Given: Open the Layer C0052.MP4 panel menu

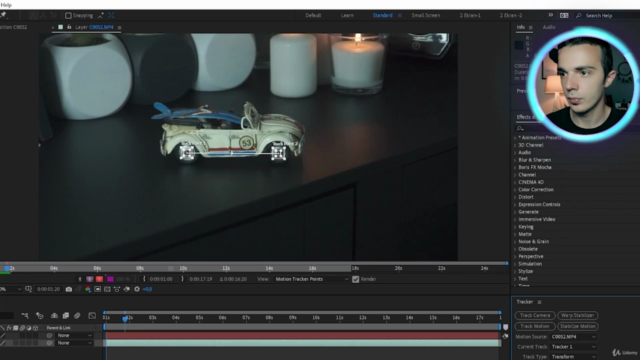Looking at the screenshot, I should coord(119,27).
